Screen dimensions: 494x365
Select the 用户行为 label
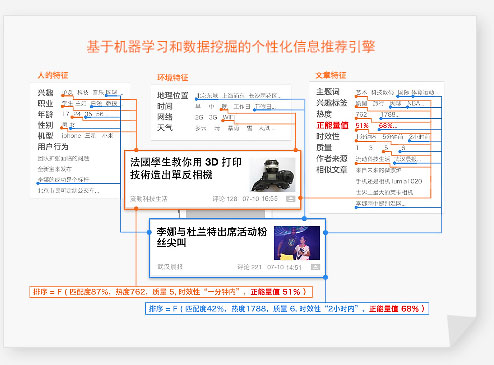point(53,147)
